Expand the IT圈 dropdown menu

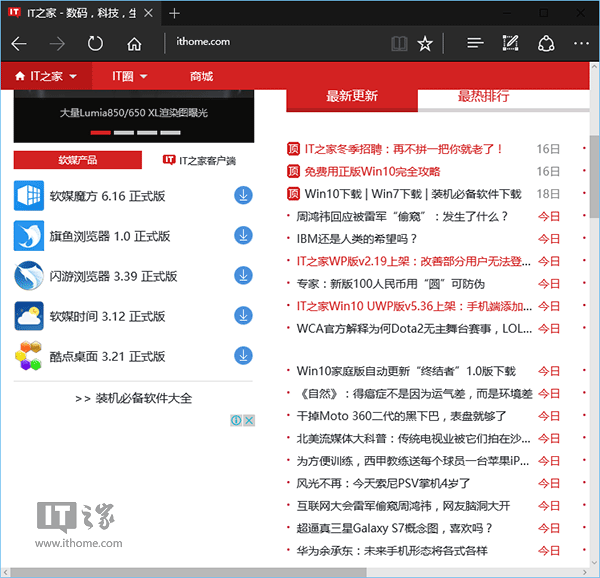pyautogui.click(x=130, y=76)
